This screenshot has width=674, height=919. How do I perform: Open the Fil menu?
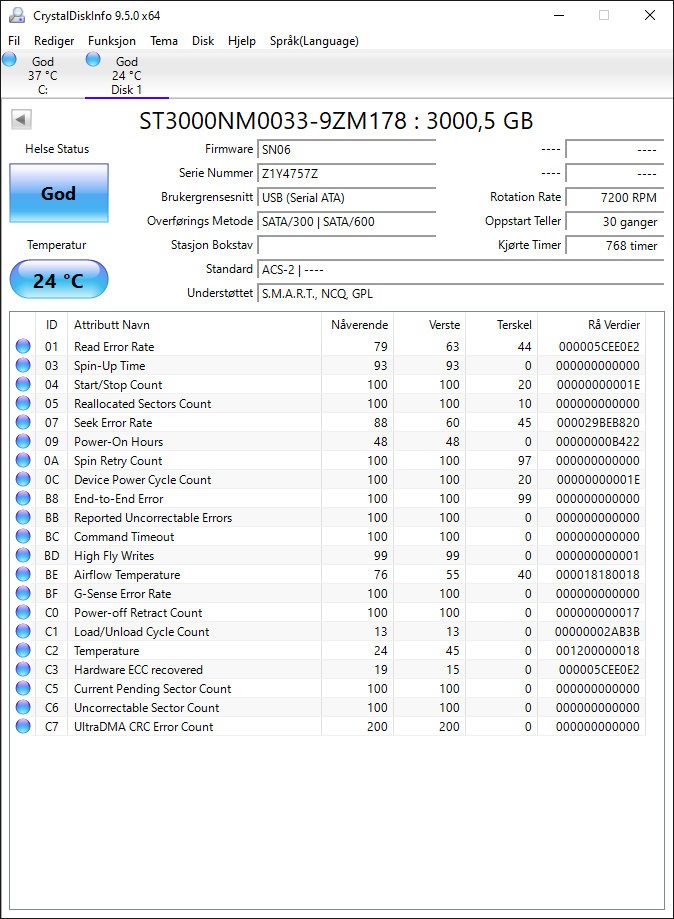click(14, 41)
